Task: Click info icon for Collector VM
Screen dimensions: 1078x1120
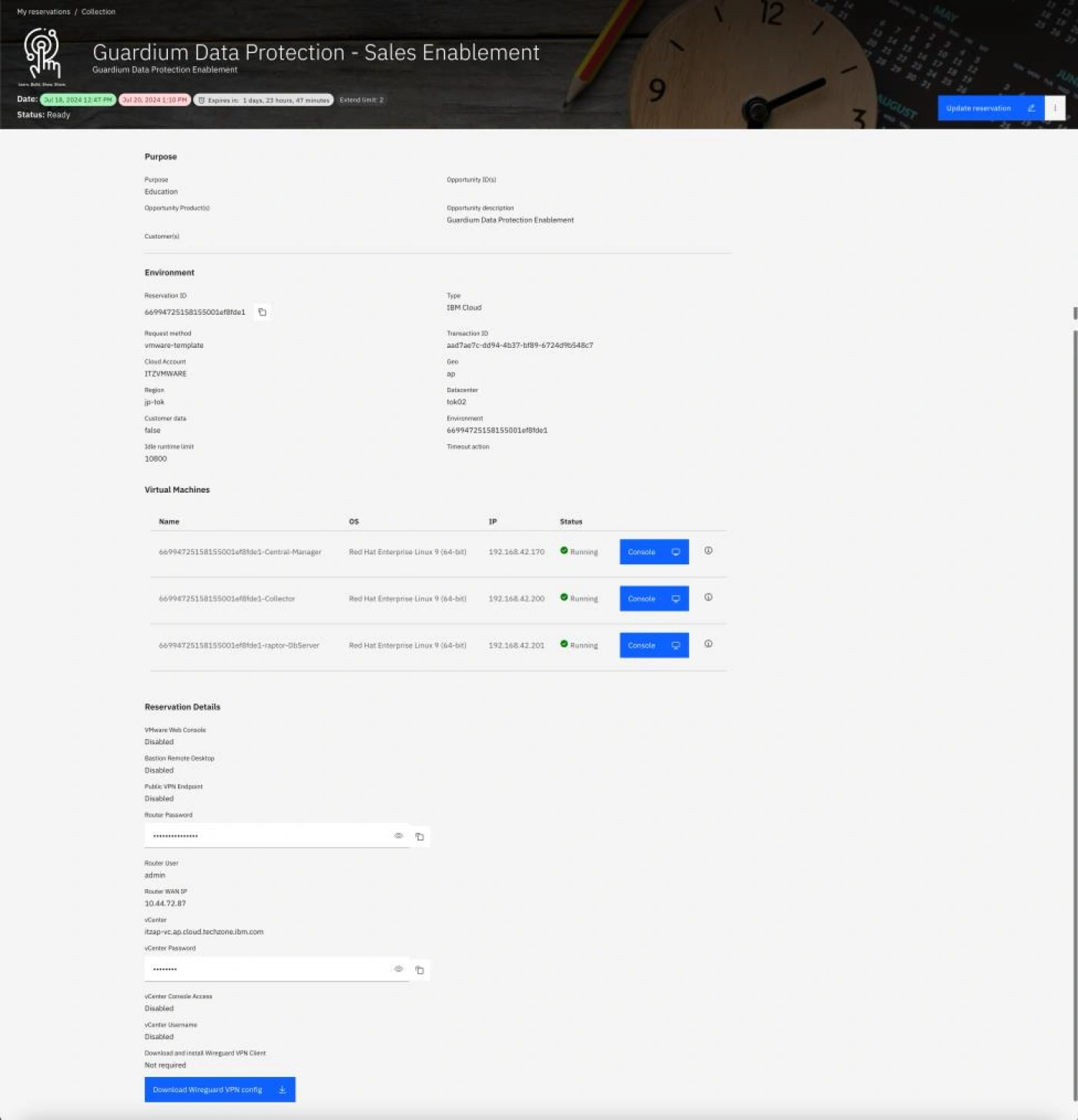Action: click(x=708, y=597)
